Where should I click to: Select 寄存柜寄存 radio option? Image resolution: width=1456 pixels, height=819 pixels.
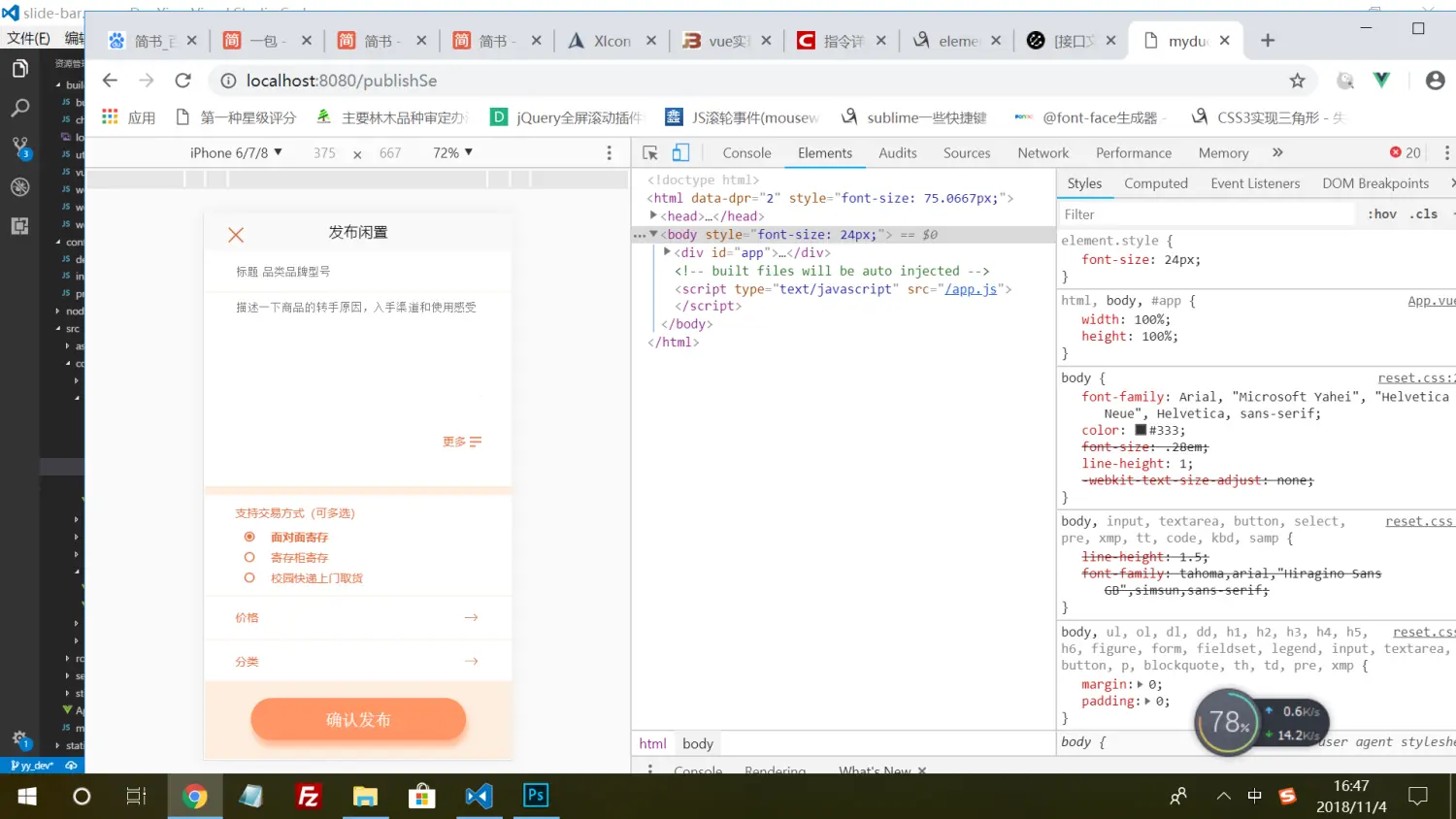coord(249,557)
